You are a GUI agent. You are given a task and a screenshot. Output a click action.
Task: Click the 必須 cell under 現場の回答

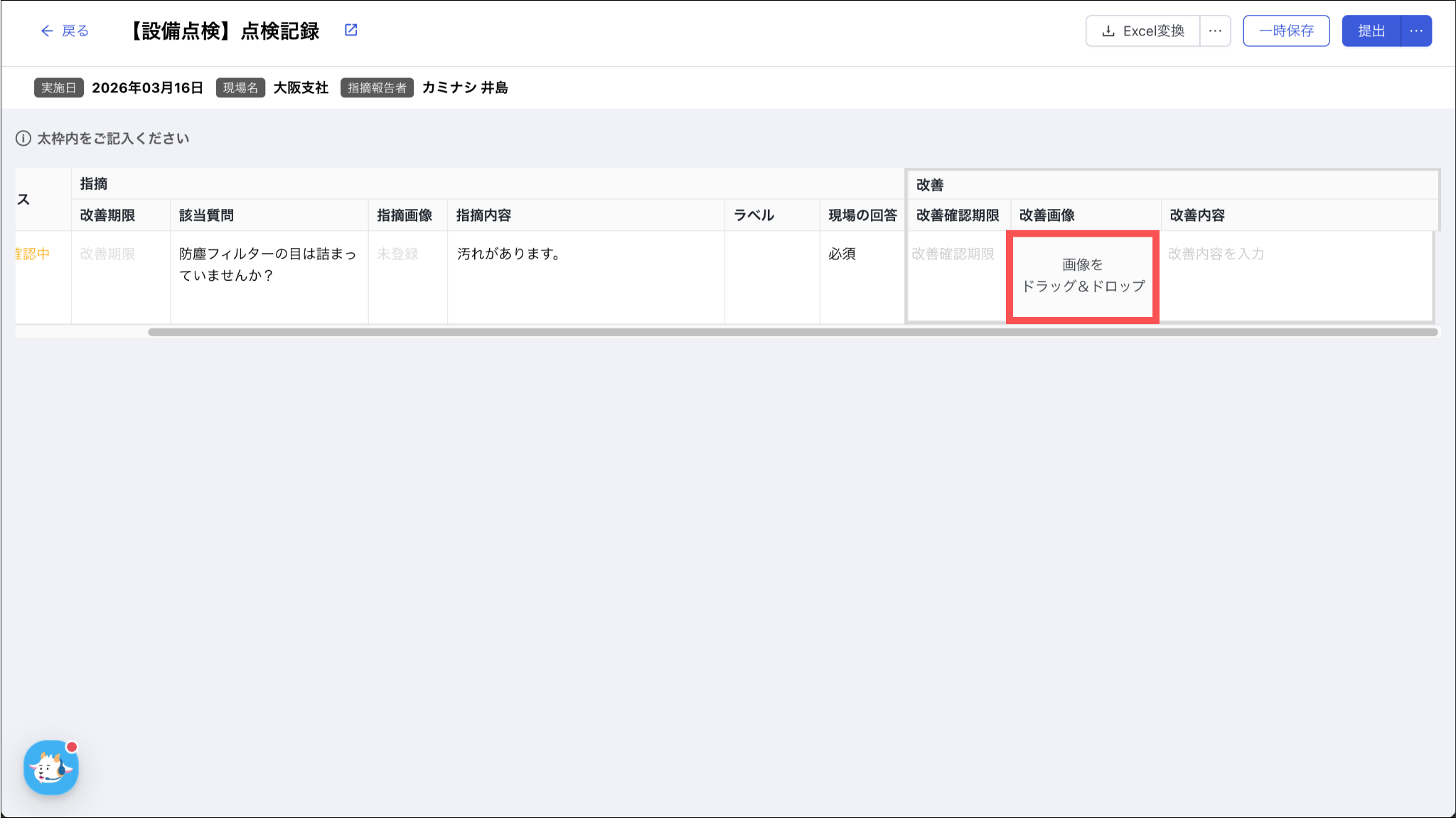[842, 254]
